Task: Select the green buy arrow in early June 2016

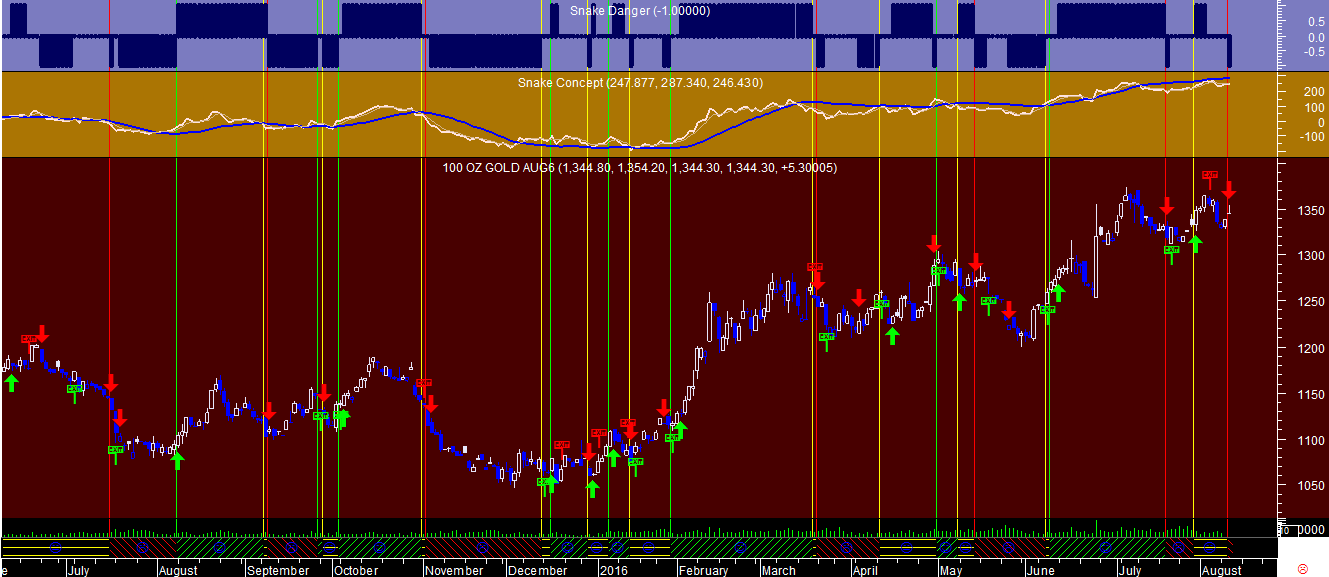Action: point(1058,292)
